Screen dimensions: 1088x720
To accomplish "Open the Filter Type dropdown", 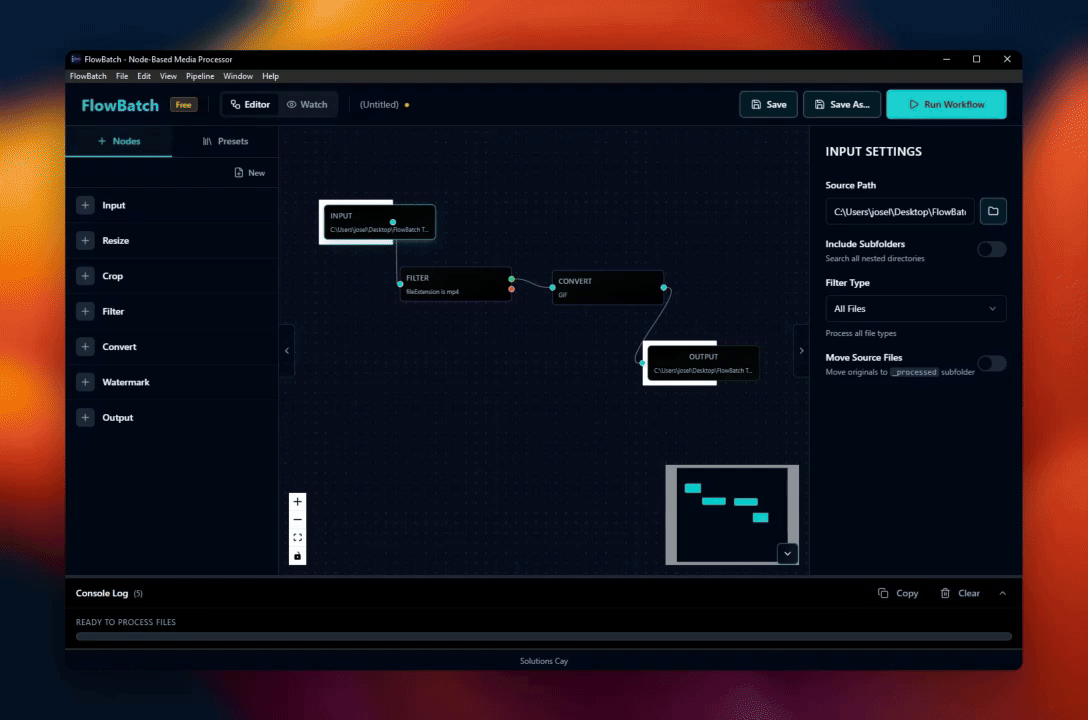I will pyautogui.click(x=915, y=309).
